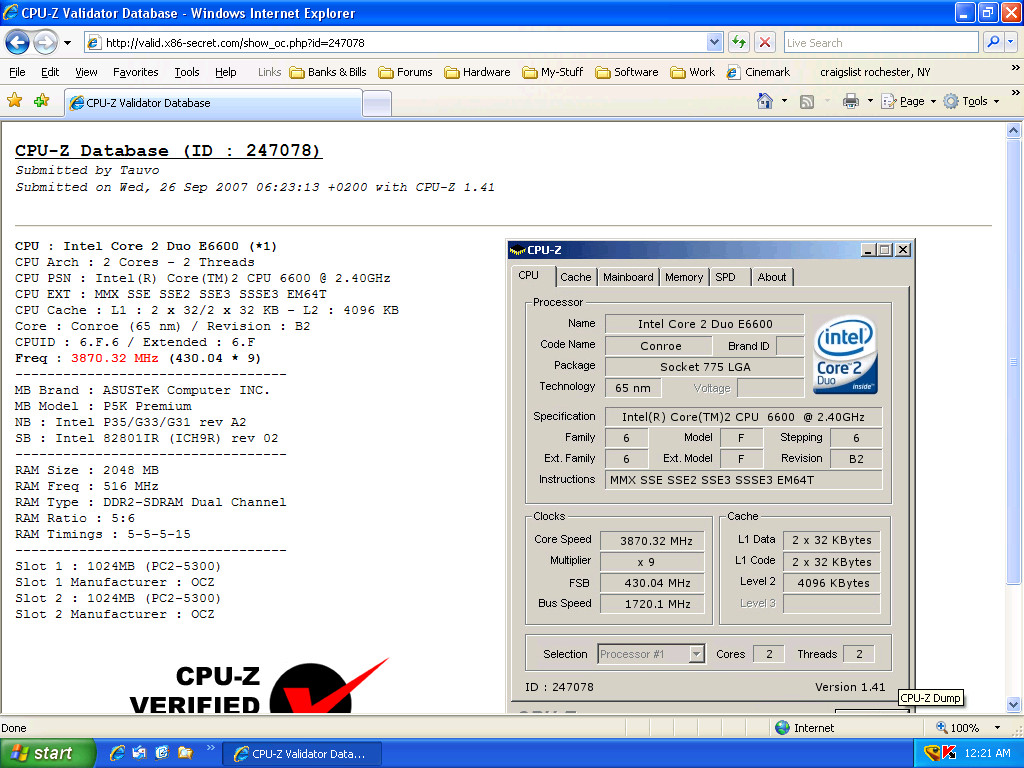Expand the Print options dropdown arrow
Screen dimensions: 1024x768
pos(870,101)
